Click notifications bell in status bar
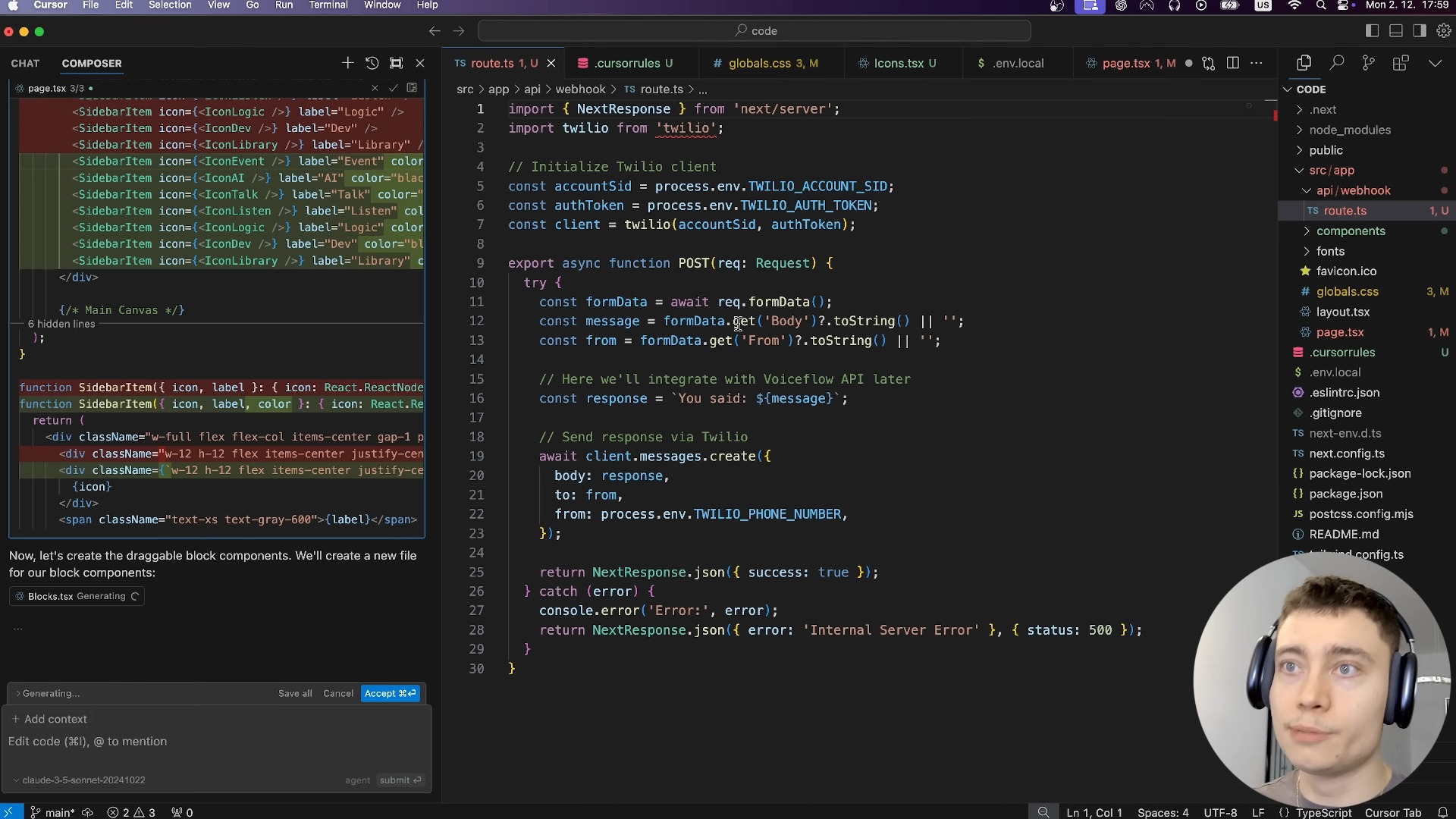The image size is (1456, 819). point(1442,812)
